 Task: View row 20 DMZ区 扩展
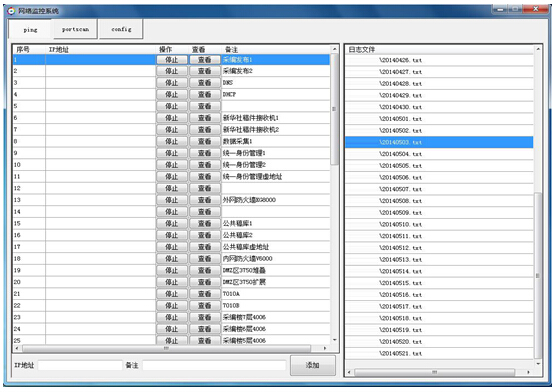click(205, 282)
